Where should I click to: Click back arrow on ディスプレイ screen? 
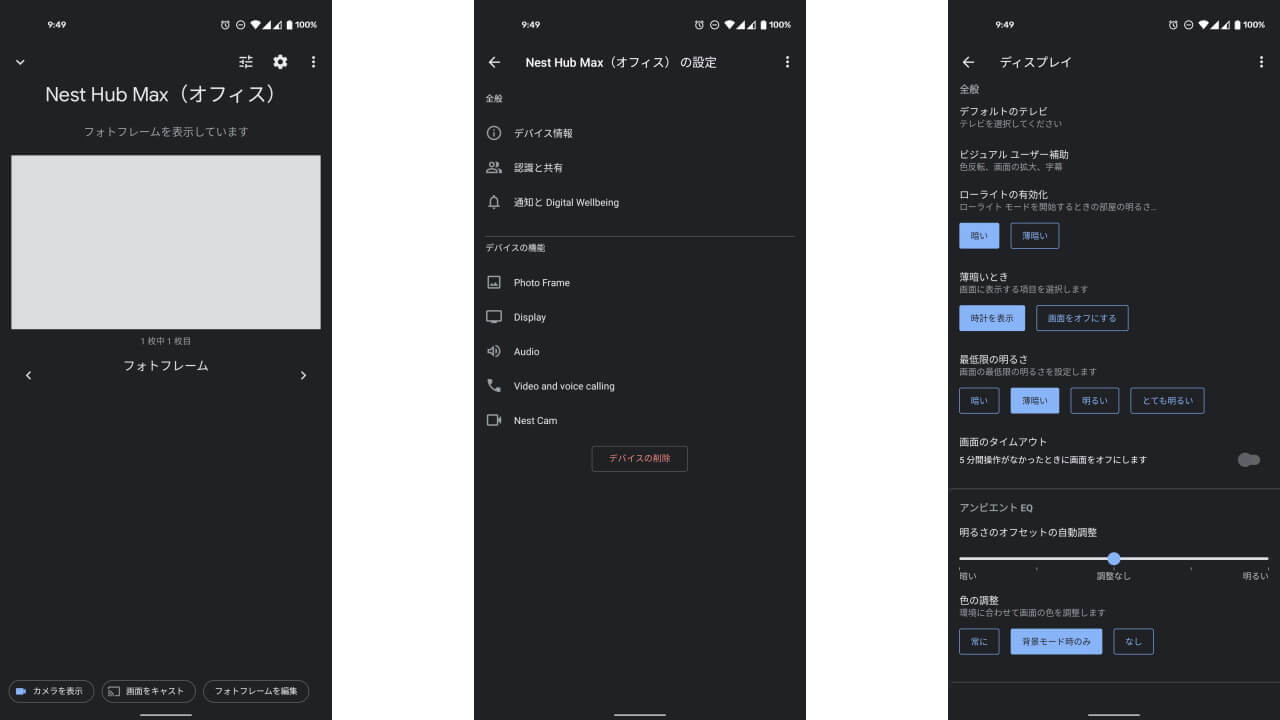point(968,62)
